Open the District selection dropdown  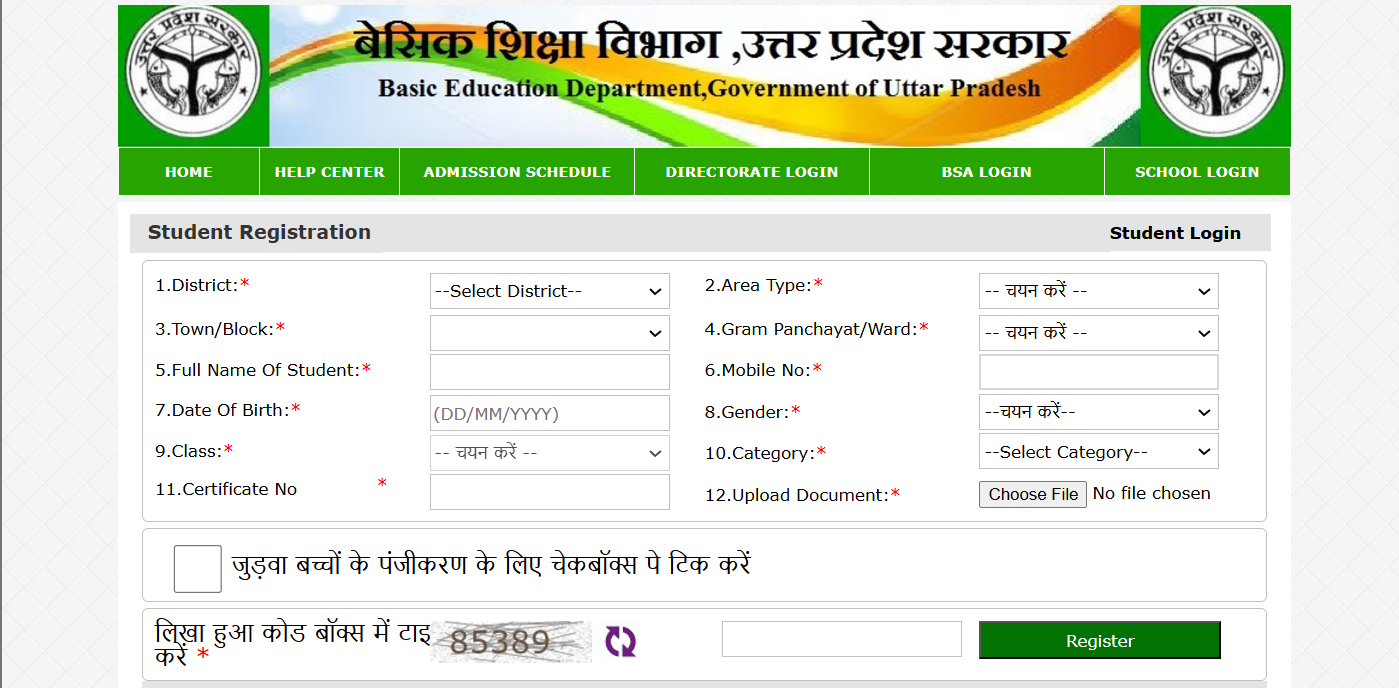[x=549, y=291]
